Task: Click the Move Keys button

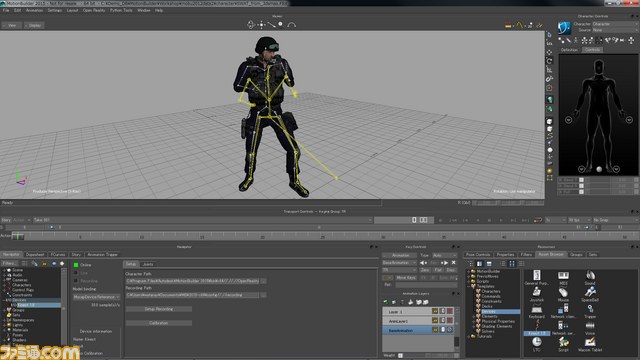Action: pyautogui.click(x=406, y=278)
